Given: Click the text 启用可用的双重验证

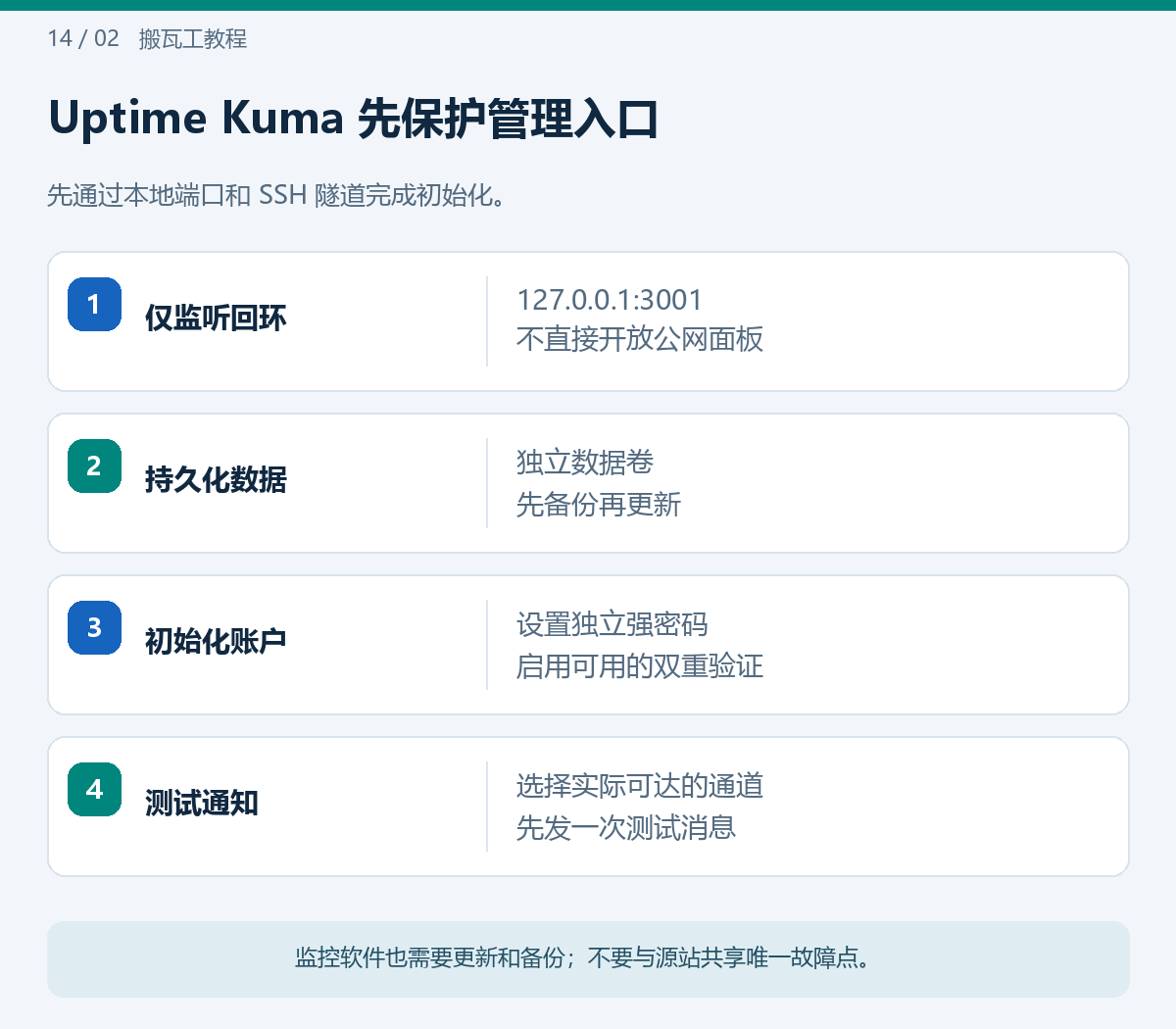Looking at the screenshot, I should coord(640,666).
